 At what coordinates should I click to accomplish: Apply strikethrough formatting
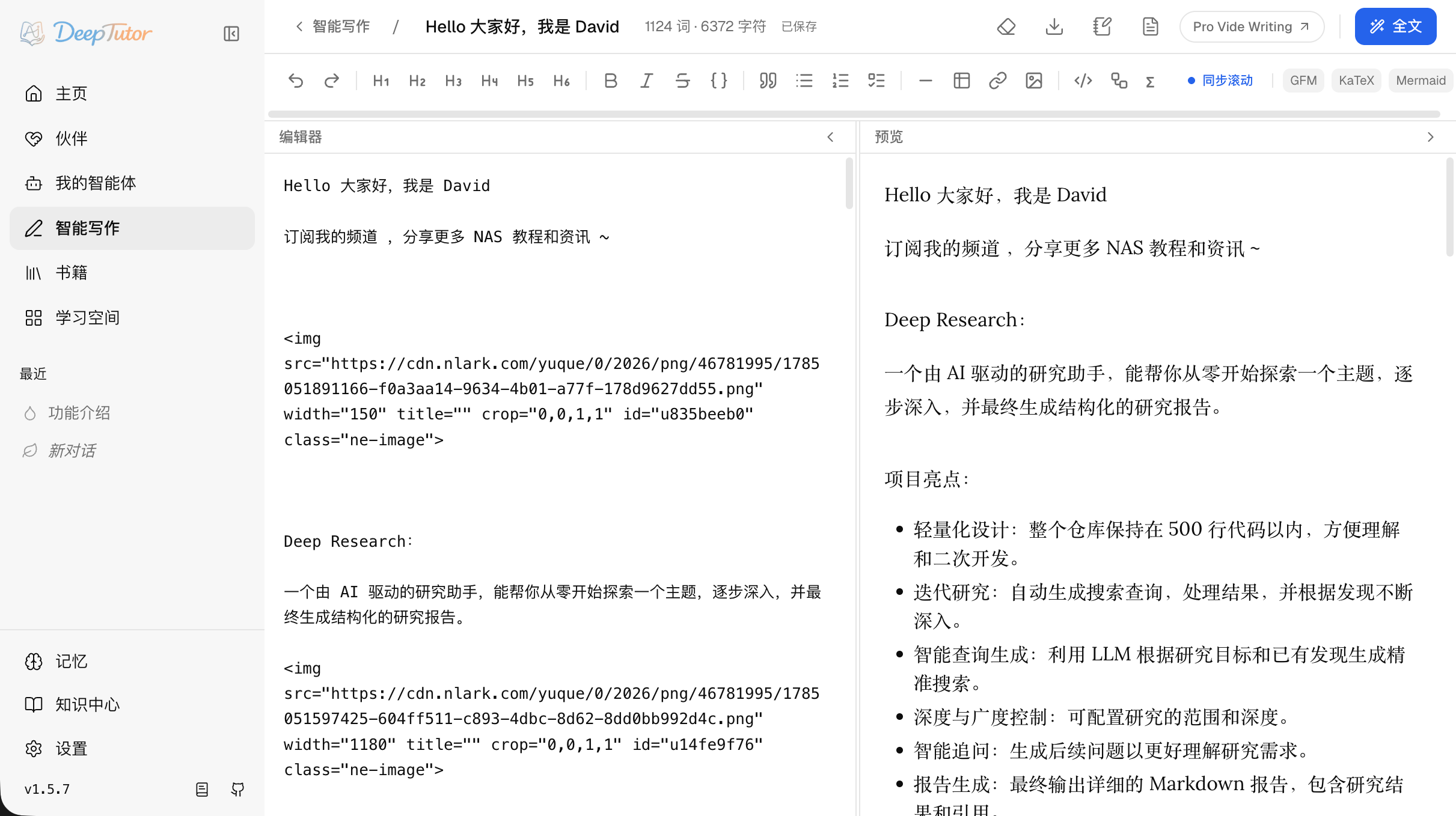(x=683, y=81)
